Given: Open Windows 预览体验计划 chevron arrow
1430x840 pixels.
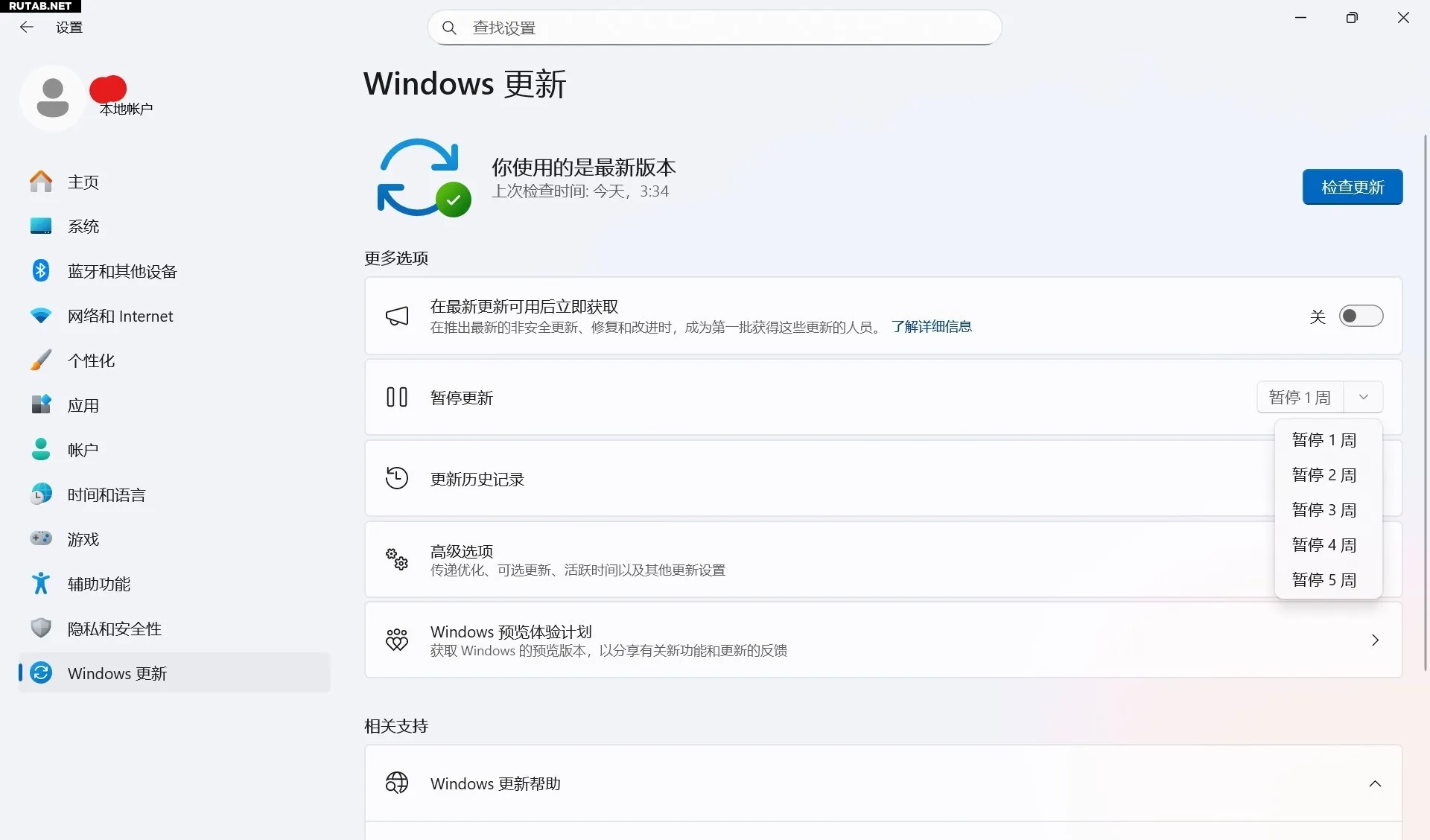Looking at the screenshot, I should (x=1375, y=640).
